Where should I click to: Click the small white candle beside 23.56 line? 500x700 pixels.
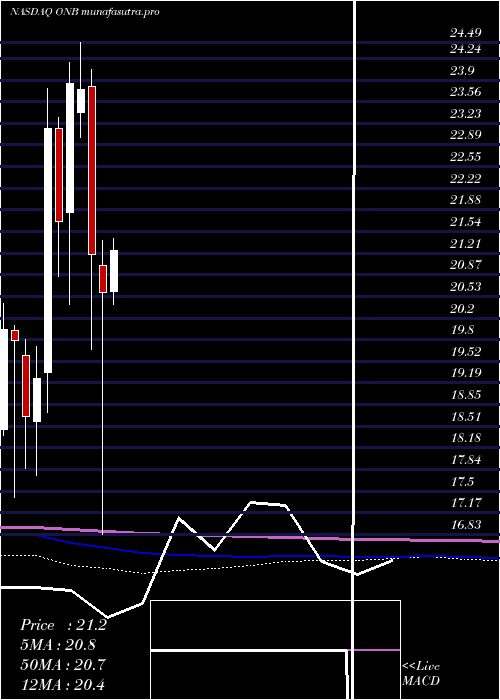(x=81, y=101)
